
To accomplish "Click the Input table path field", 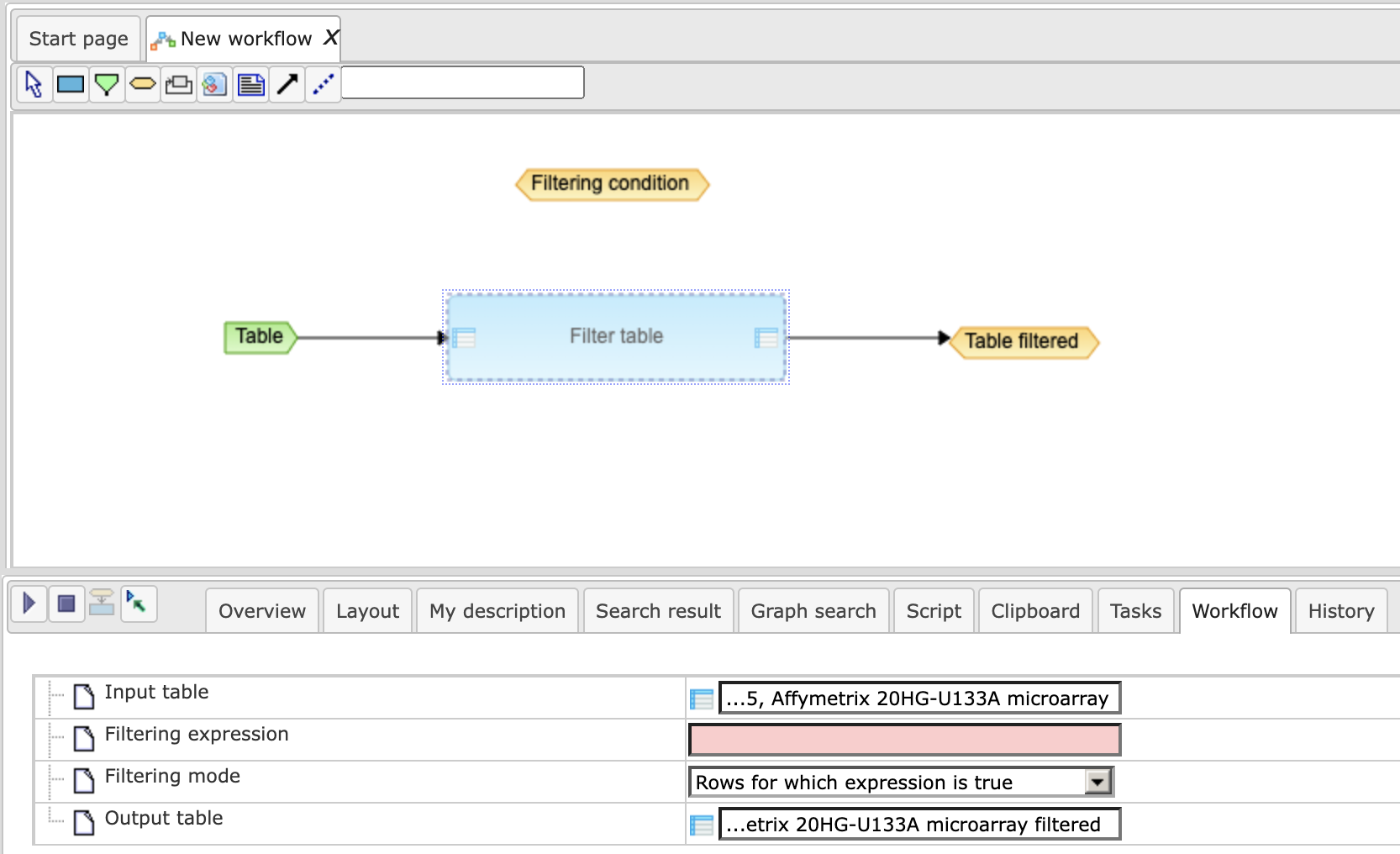I will (919, 698).
